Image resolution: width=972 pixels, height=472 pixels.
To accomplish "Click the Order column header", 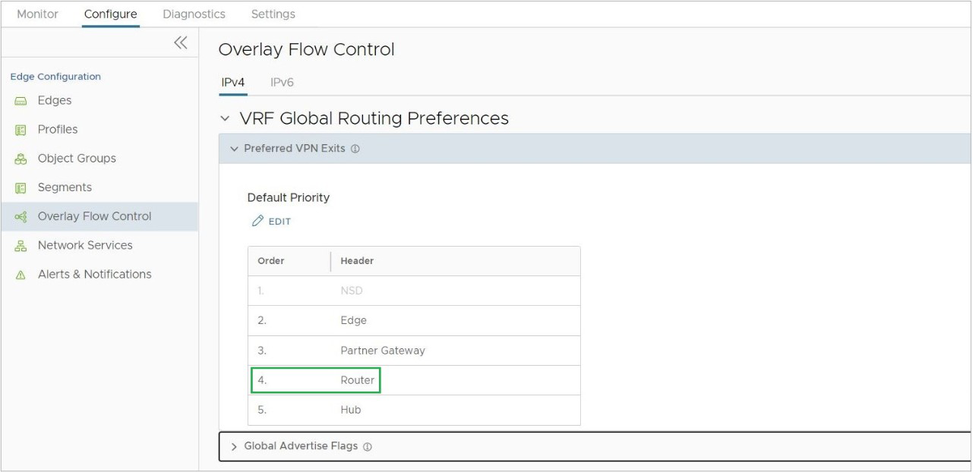I will [271, 261].
